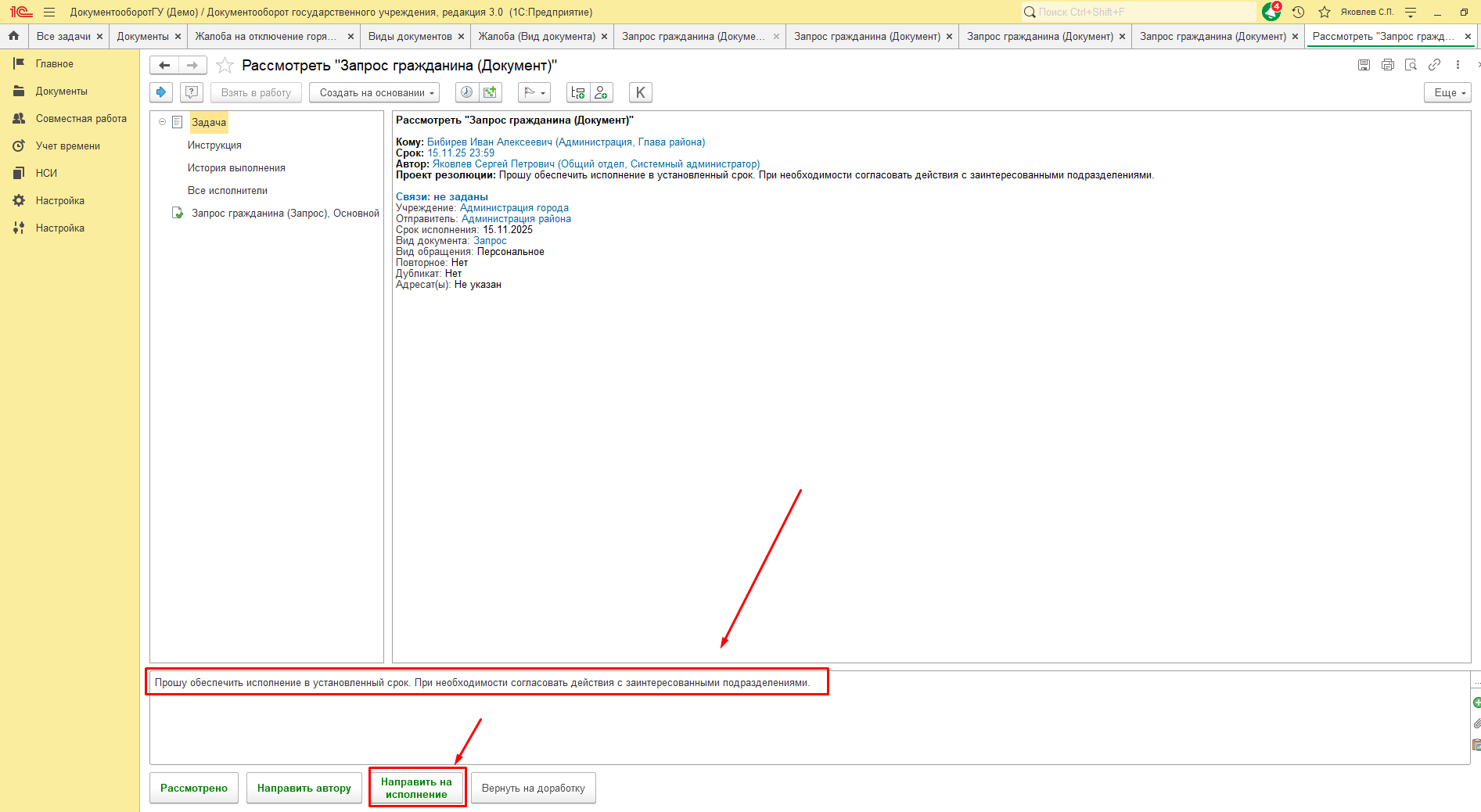Image resolution: width=1481 pixels, height=812 pixels.
Task: Click the Взять в работу button
Action: 256,92
